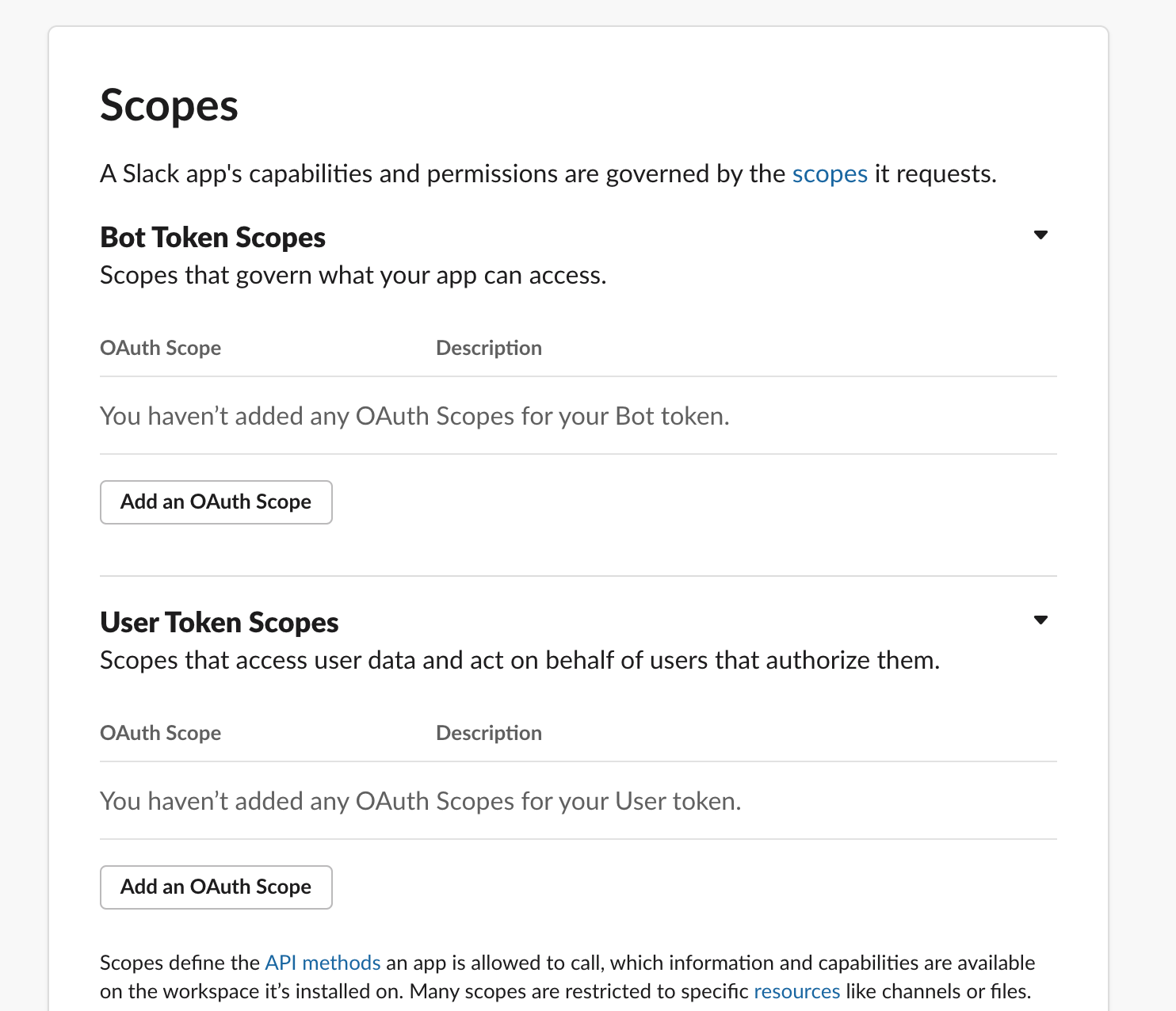This screenshot has width=1176, height=1011.
Task: Click the Bot Token Scopes heading
Action: click(212, 238)
